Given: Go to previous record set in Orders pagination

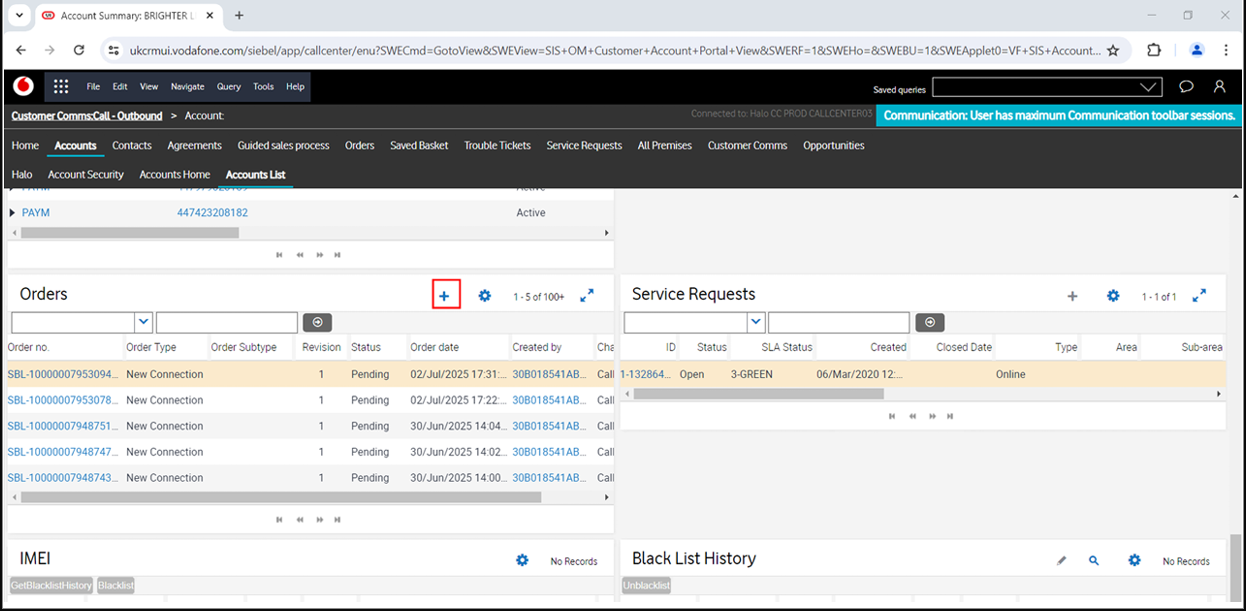Looking at the screenshot, I should [299, 519].
